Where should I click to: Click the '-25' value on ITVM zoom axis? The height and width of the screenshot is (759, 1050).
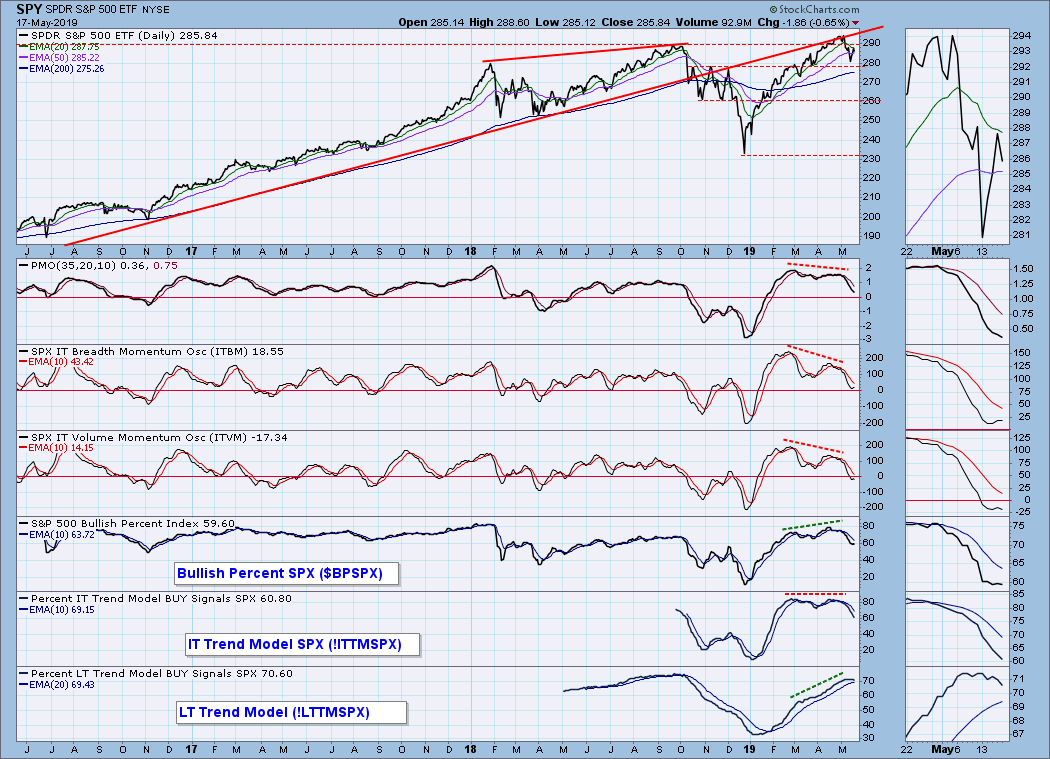(x=1022, y=512)
